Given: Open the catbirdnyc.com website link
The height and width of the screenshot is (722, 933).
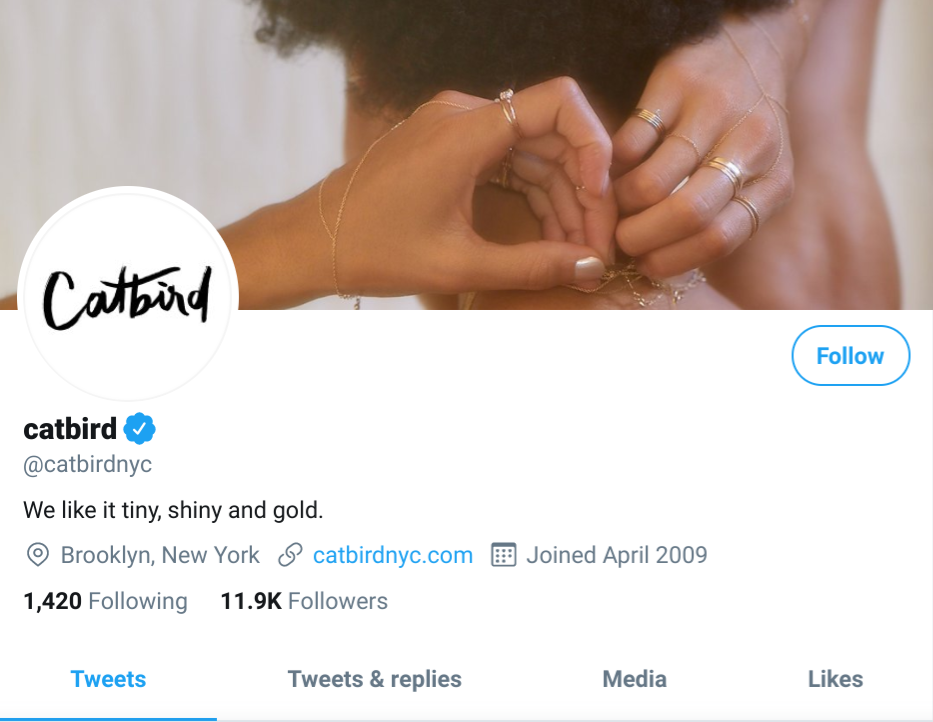Looking at the screenshot, I should pyautogui.click(x=393, y=555).
